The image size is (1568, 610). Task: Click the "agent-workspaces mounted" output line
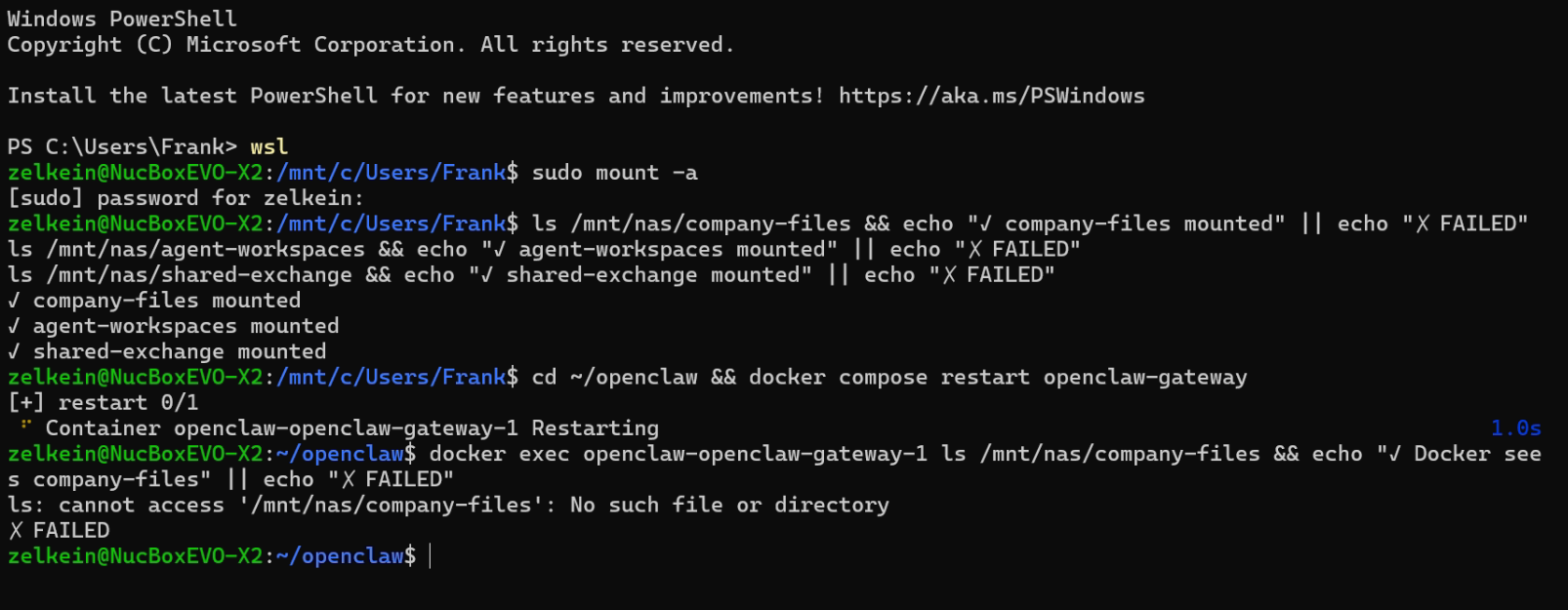coord(174,326)
